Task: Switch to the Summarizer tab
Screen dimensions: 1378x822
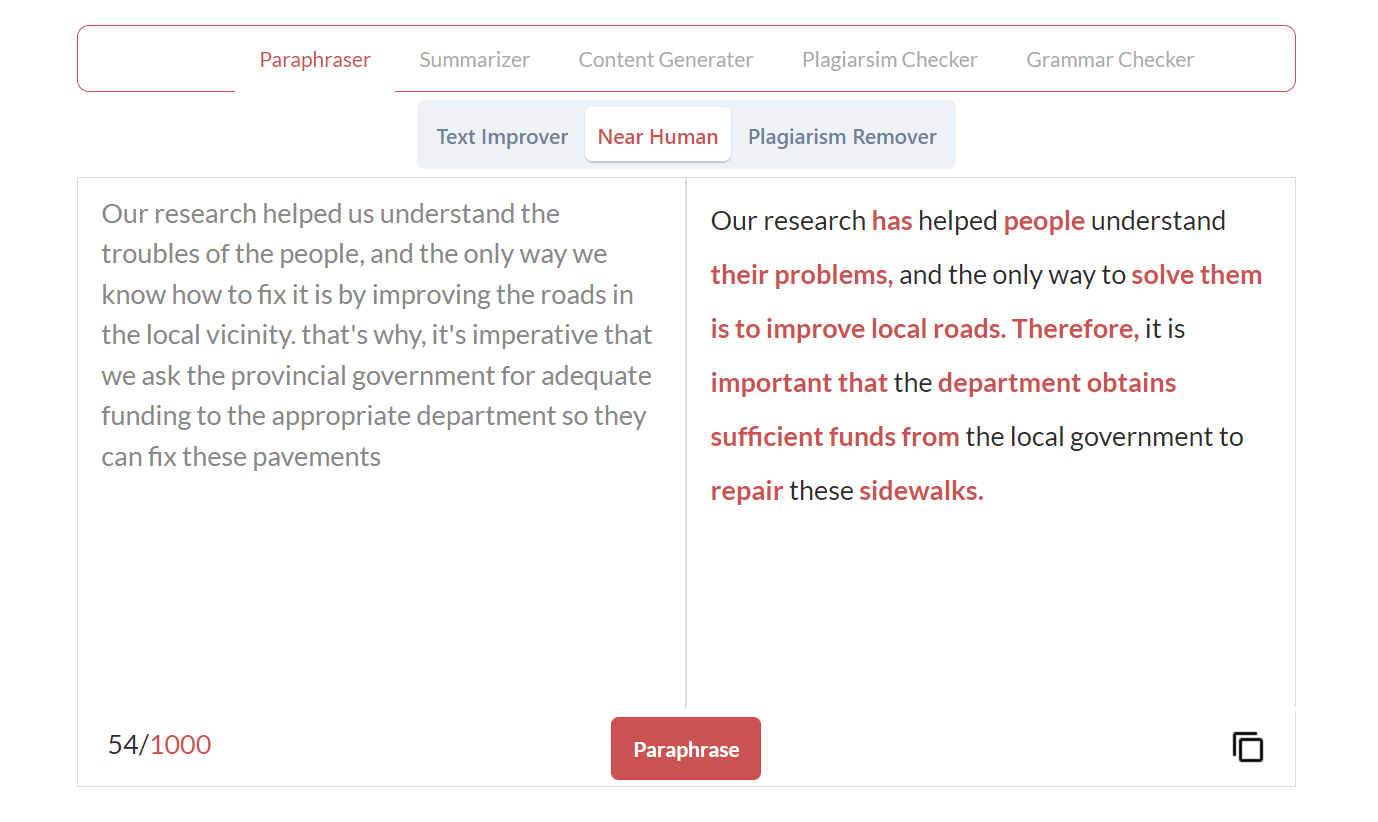Action: click(474, 60)
